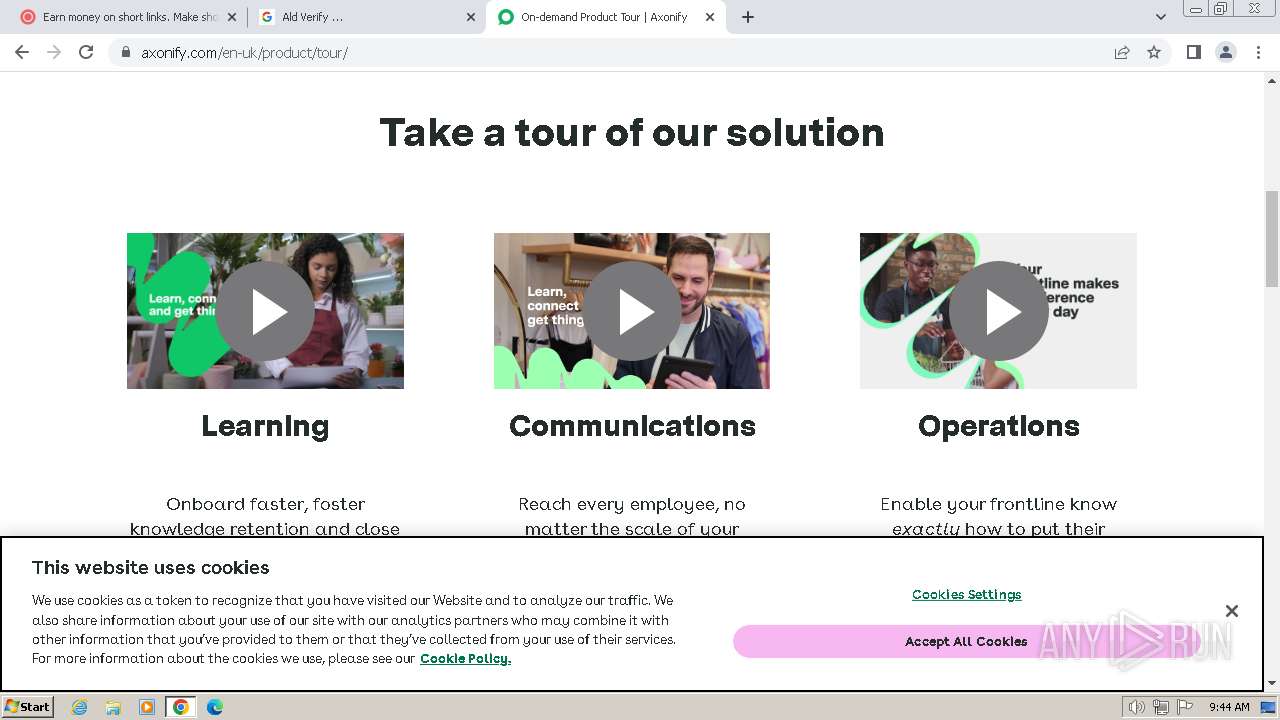Toggle the browser side panel

pos(1194,52)
